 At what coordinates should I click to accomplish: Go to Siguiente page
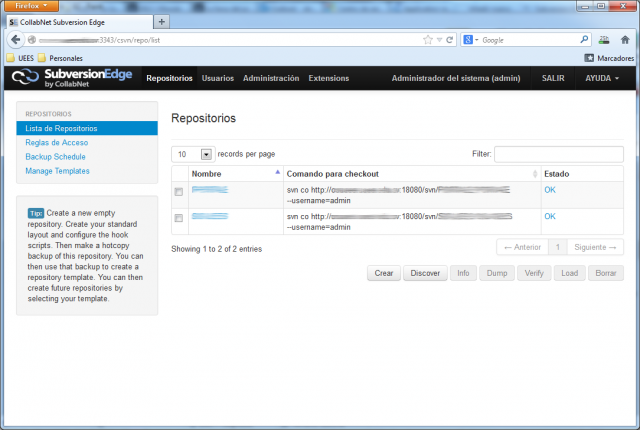click(x=595, y=247)
